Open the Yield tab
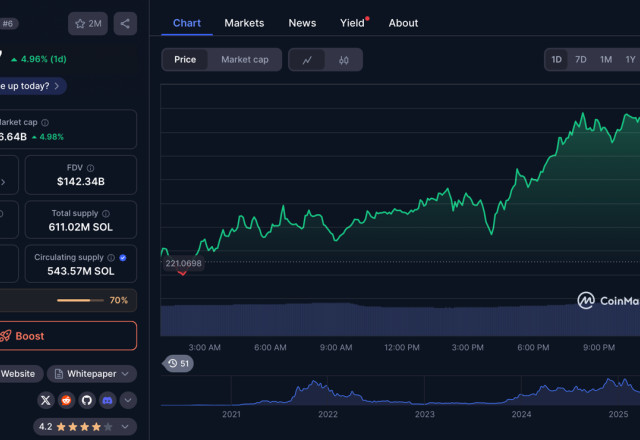 pyautogui.click(x=353, y=23)
